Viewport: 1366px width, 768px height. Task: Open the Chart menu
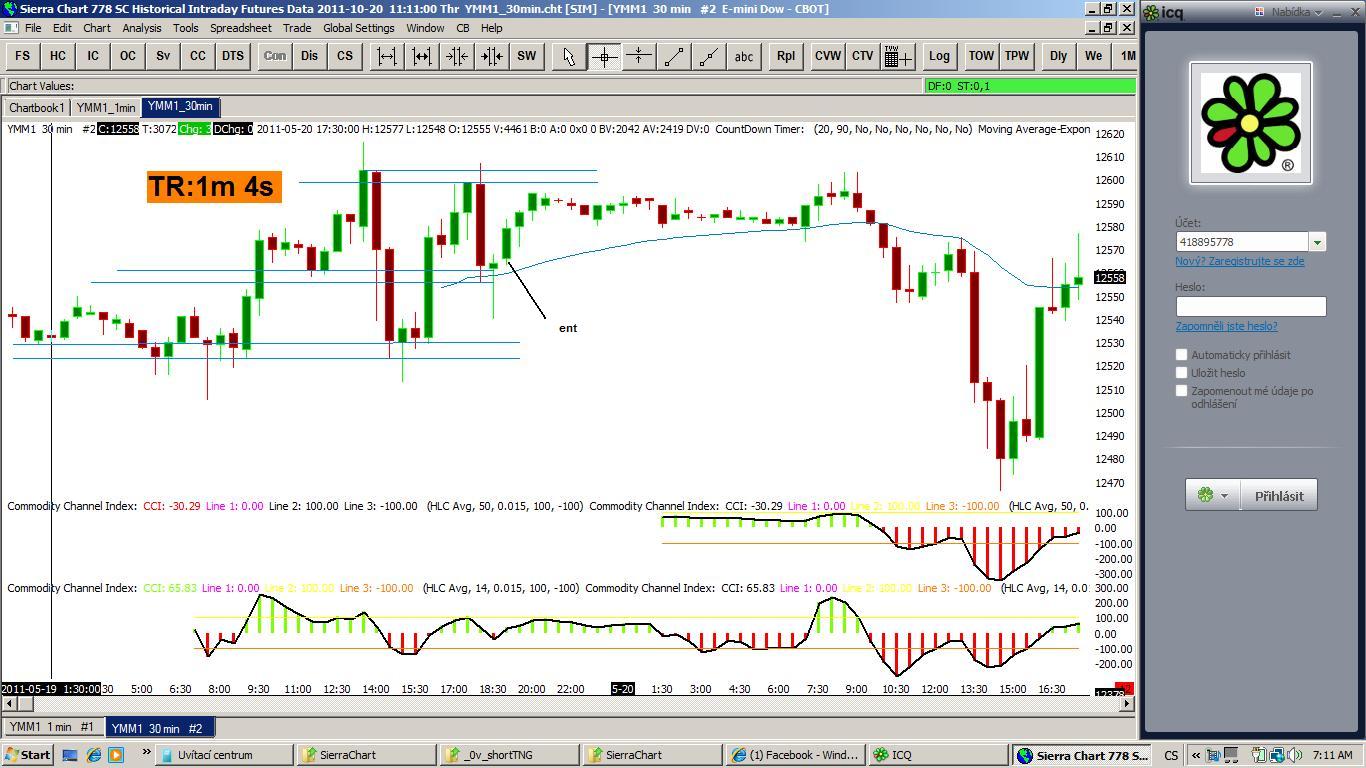[x=97, y=28]
